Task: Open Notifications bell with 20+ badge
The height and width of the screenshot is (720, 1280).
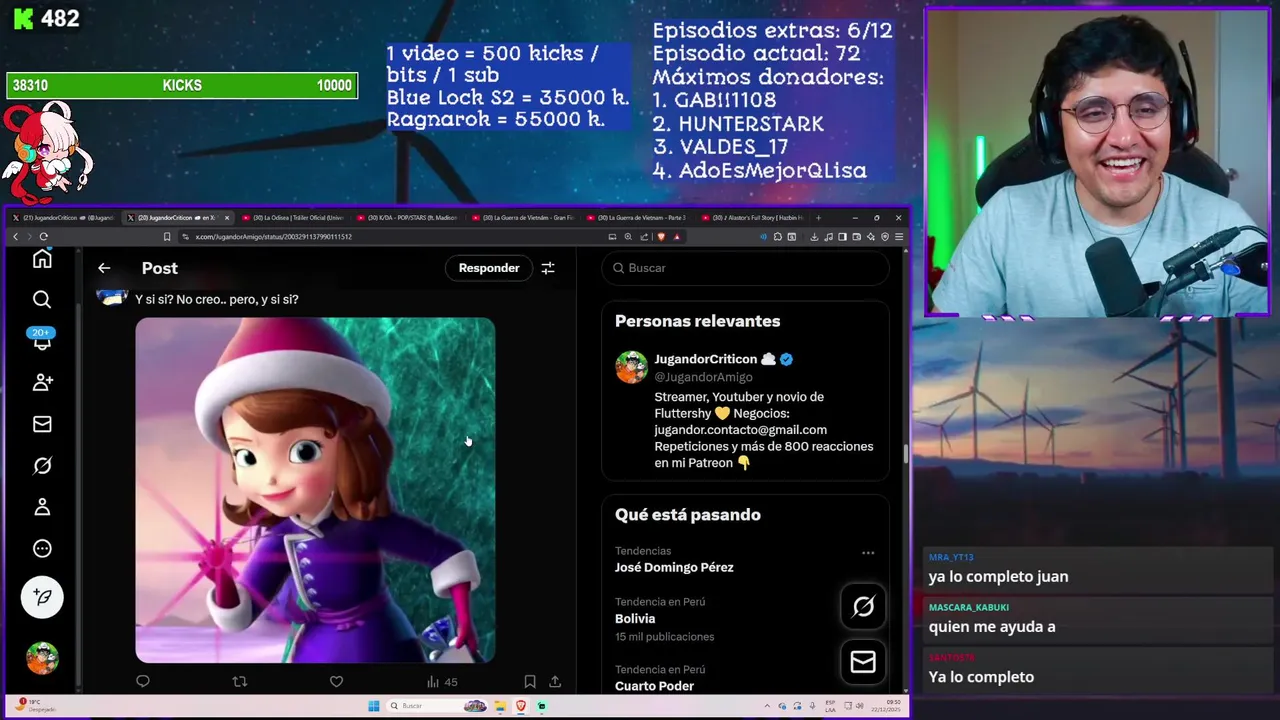Action: pos(42,340)
